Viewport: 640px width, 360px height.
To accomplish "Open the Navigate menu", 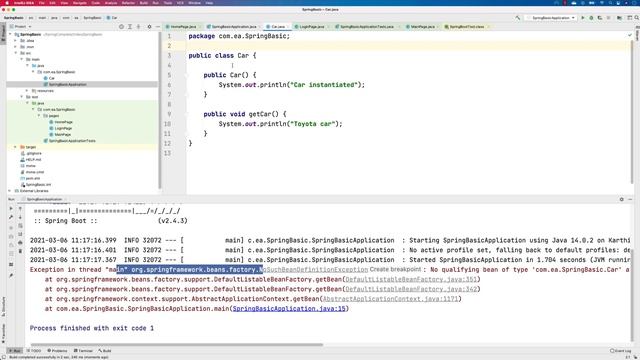I will (x=80, y=3).
